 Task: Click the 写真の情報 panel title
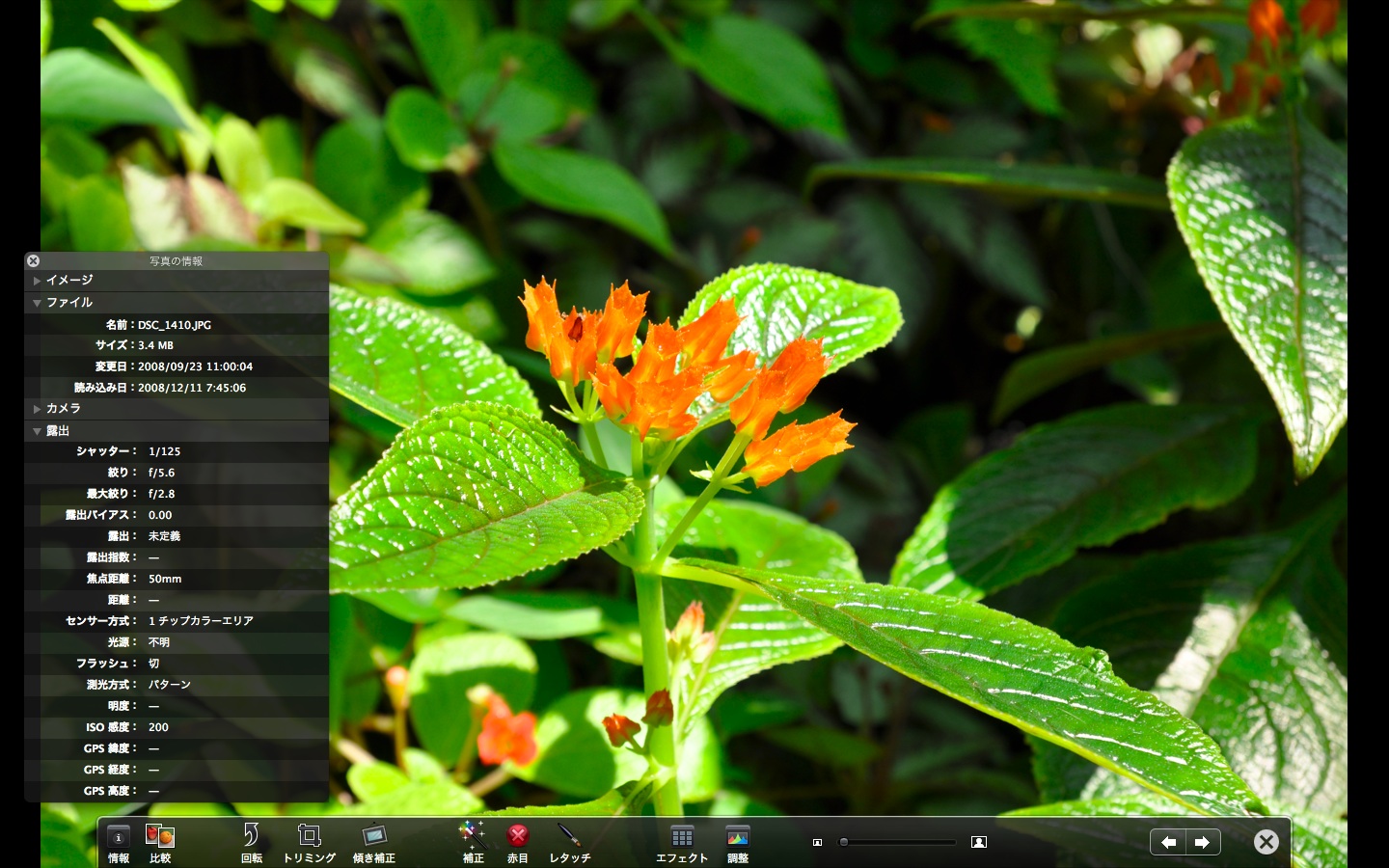pyautogui.click(x=176, y=261)
